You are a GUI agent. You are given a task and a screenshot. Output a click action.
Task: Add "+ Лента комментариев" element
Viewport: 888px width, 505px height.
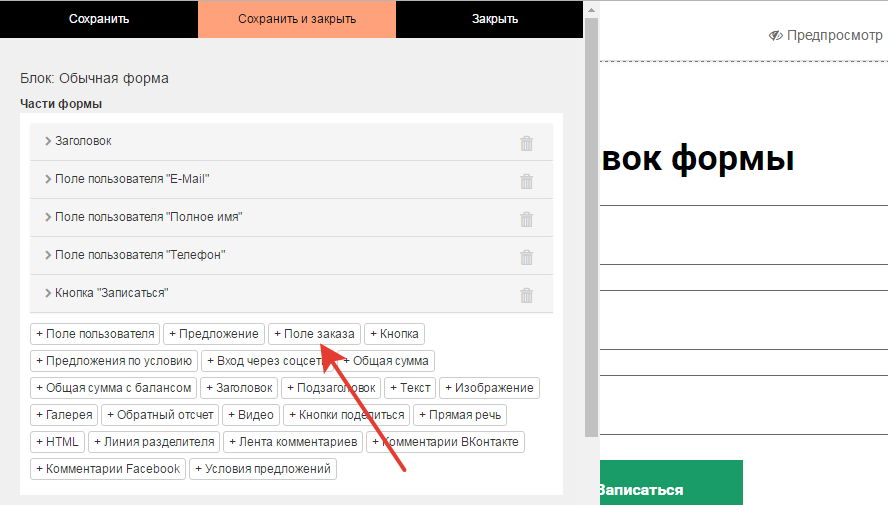pos(293,442)
